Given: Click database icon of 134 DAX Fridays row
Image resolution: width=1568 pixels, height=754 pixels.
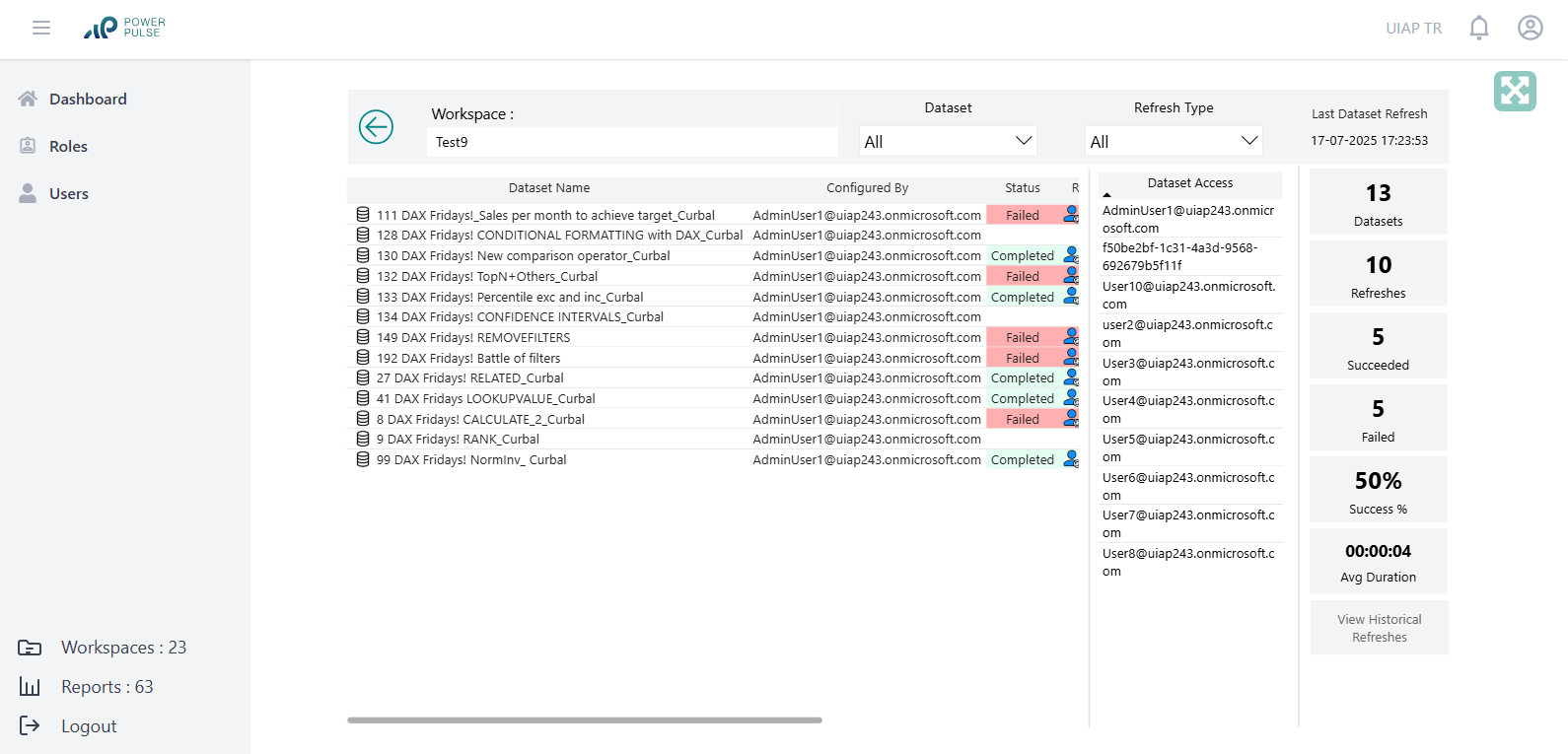Looking at the screenshot, I should 363,316.
